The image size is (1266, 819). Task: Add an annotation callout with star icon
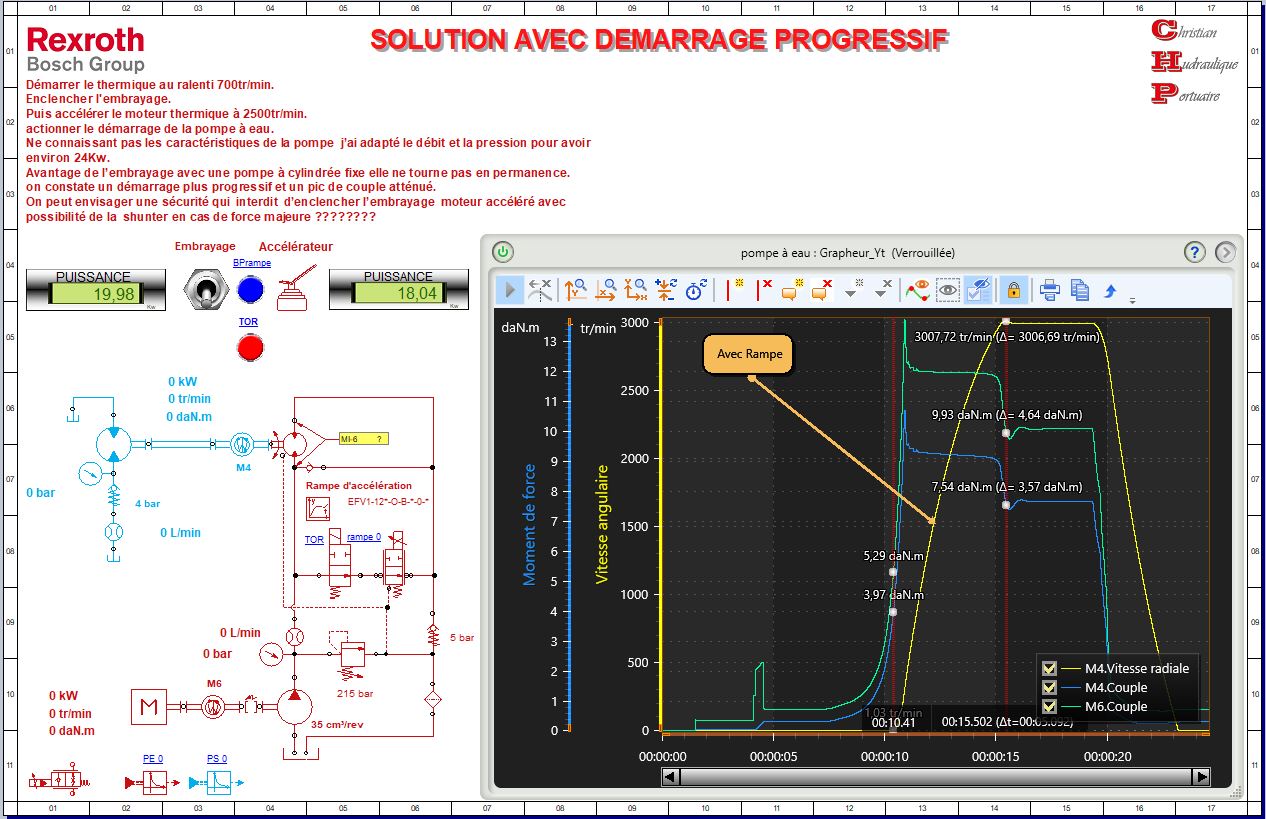pos(793,290)
